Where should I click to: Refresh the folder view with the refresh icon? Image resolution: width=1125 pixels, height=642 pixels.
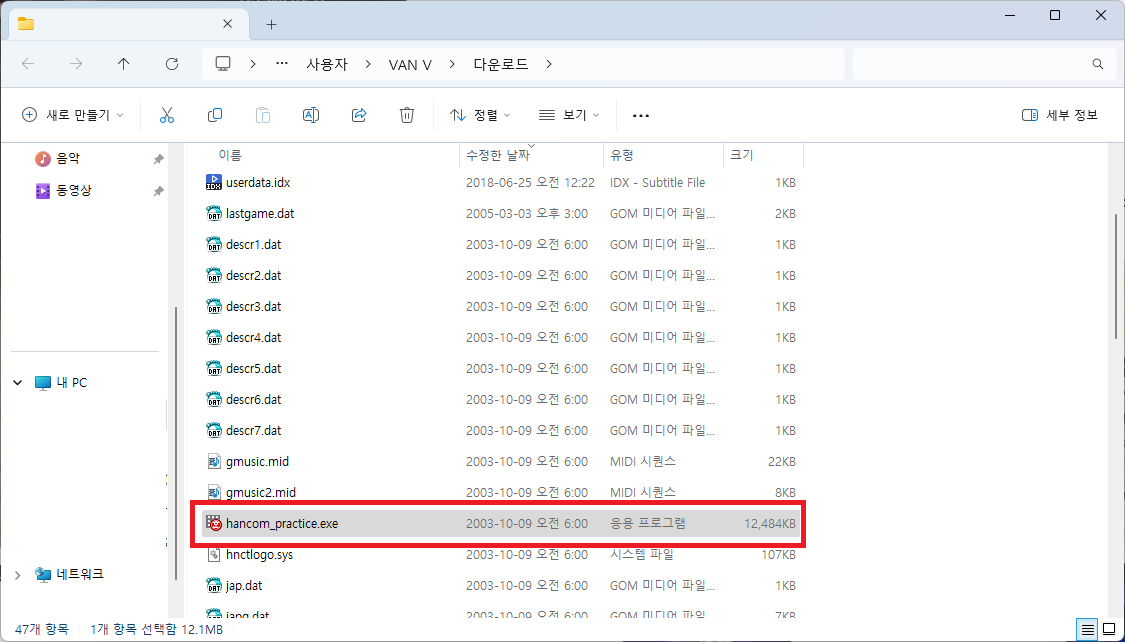click(171, 63)
